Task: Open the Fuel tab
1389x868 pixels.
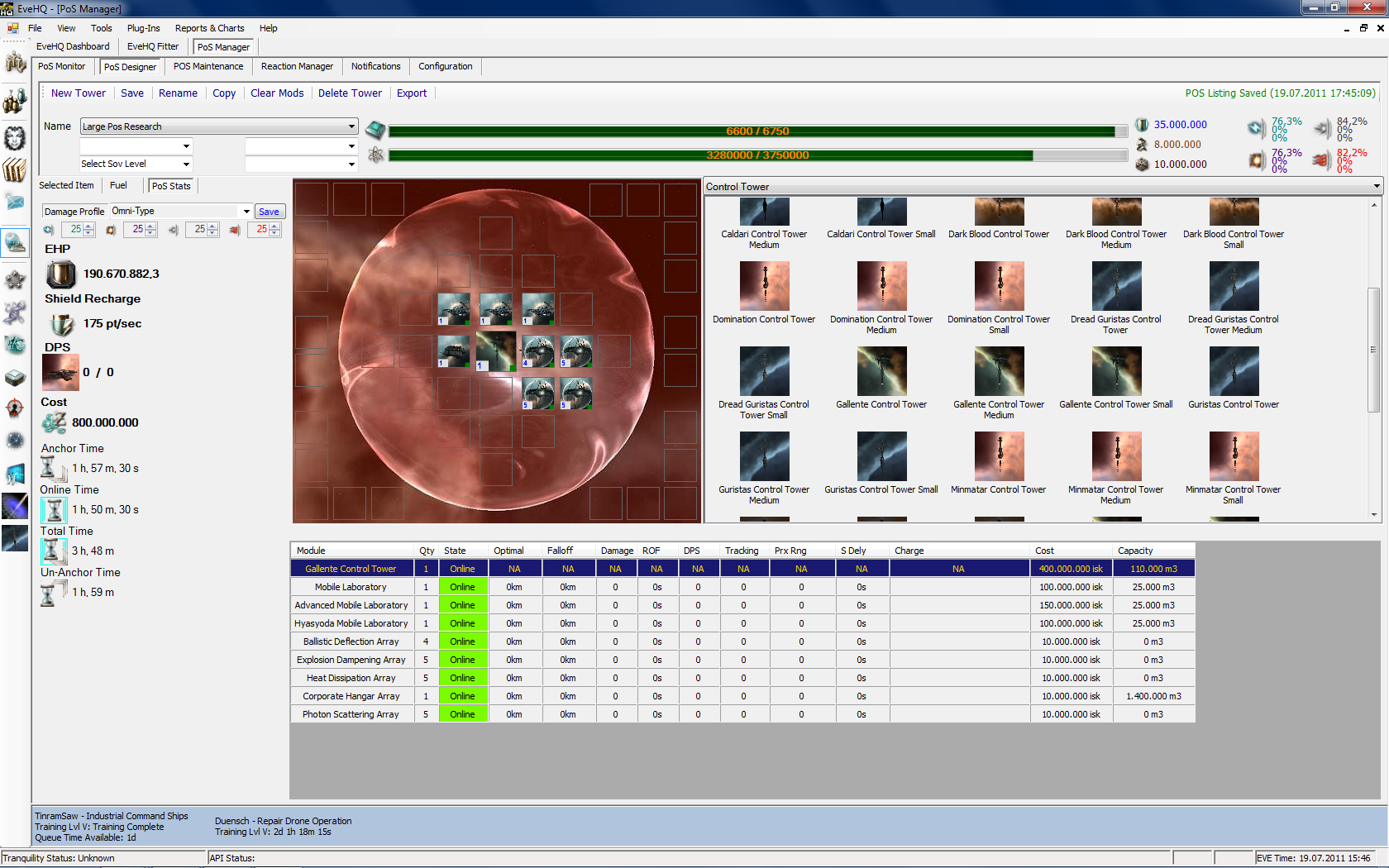Action: [x=118, y=186]
